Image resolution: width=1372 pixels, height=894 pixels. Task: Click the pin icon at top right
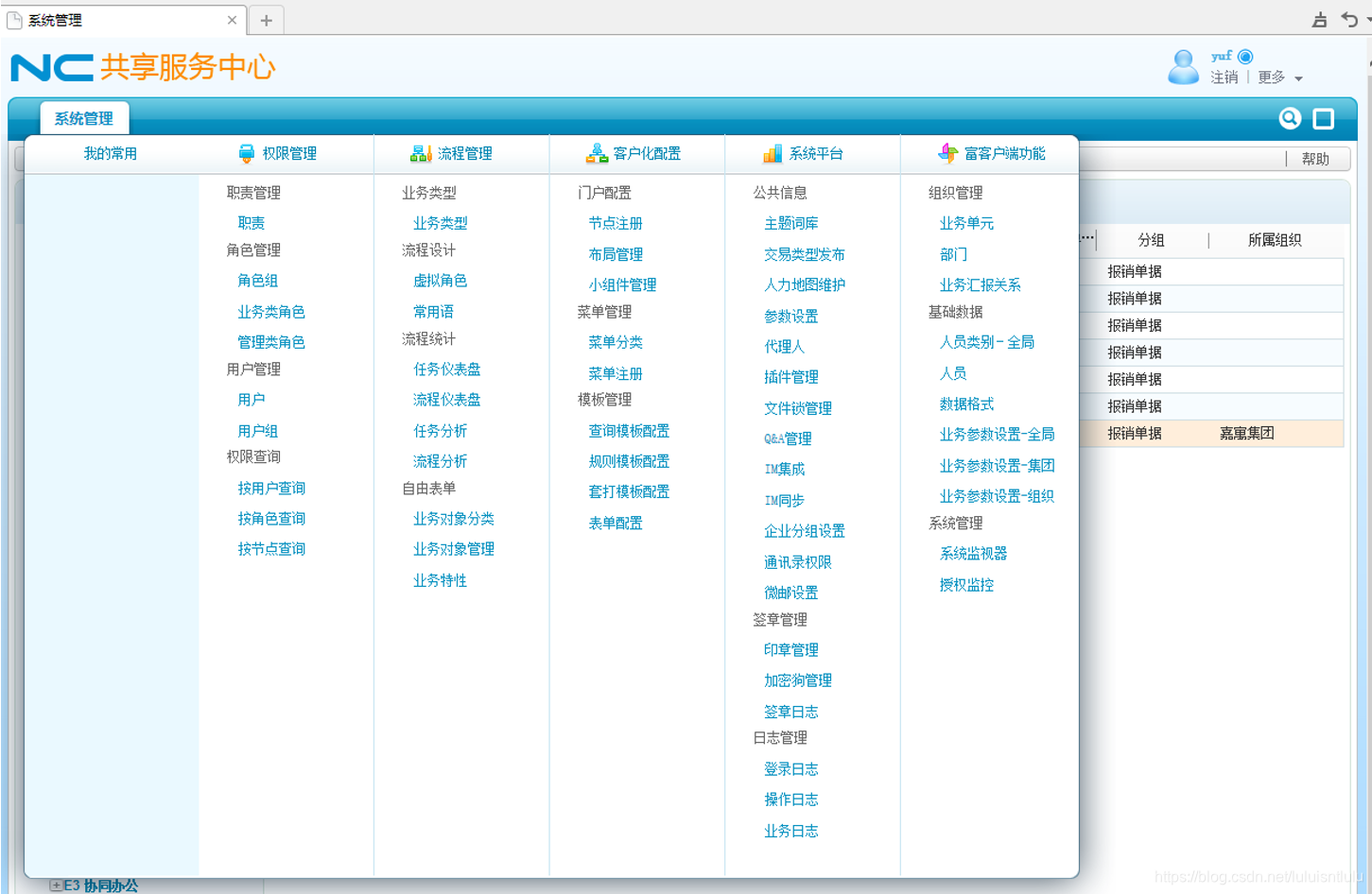(x=1320, y=20)
